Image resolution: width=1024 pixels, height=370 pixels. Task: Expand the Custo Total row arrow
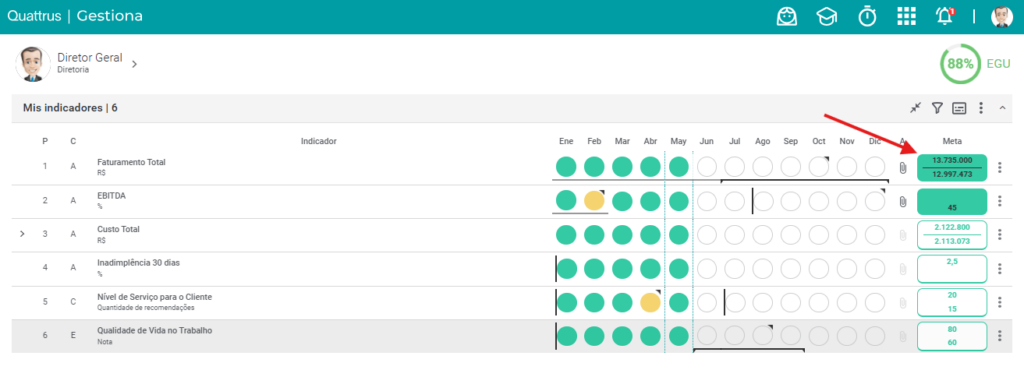[22, 233]
